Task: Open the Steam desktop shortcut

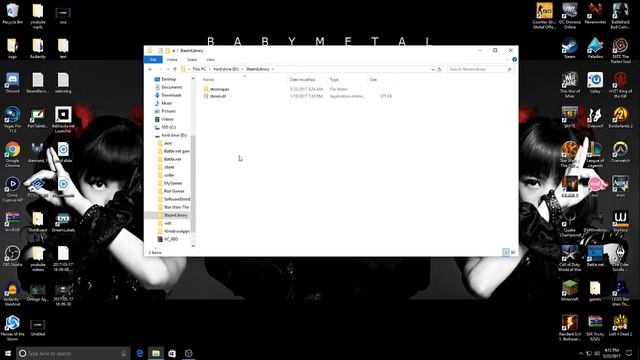Action: (x=569, y=48)
